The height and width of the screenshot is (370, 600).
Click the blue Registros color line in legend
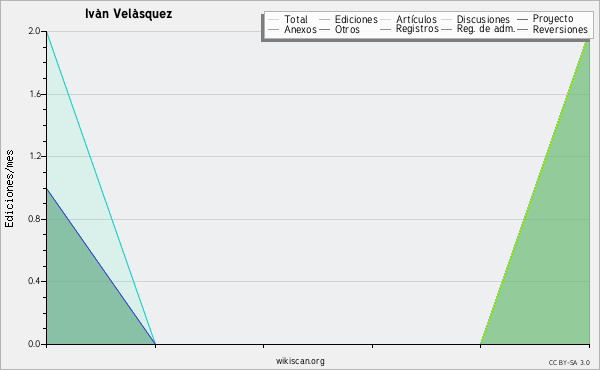[385, 30]
